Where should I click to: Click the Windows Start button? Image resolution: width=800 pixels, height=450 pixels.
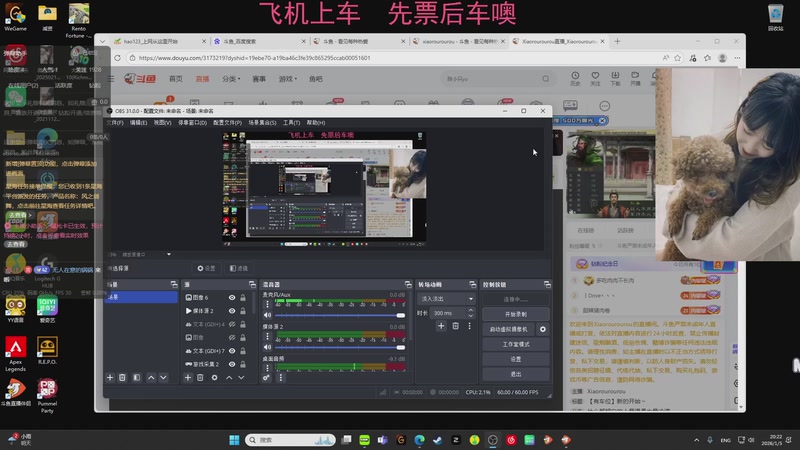(234, 440)
